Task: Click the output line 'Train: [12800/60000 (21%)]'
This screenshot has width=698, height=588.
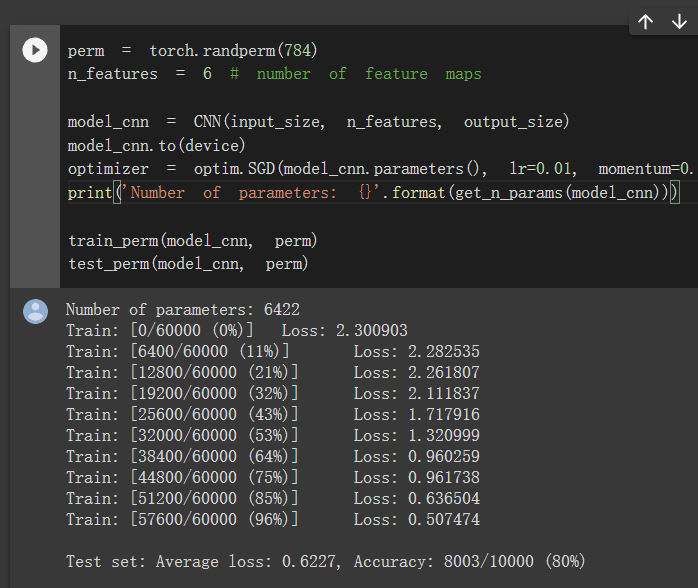Action: tap(273, 372)
